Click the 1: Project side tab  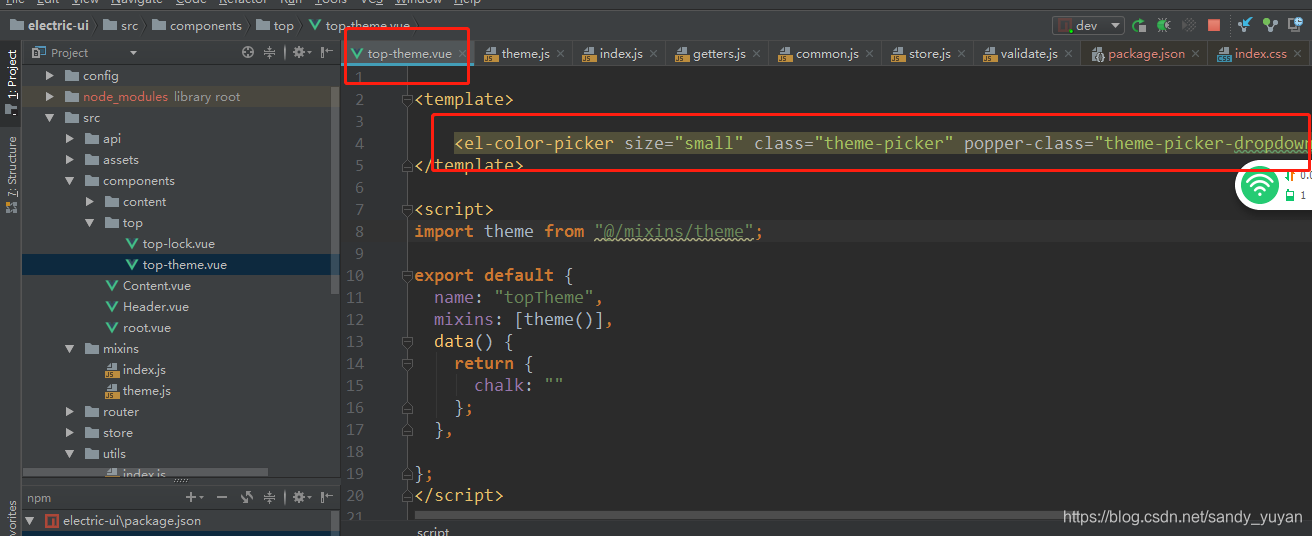(11, 83)
